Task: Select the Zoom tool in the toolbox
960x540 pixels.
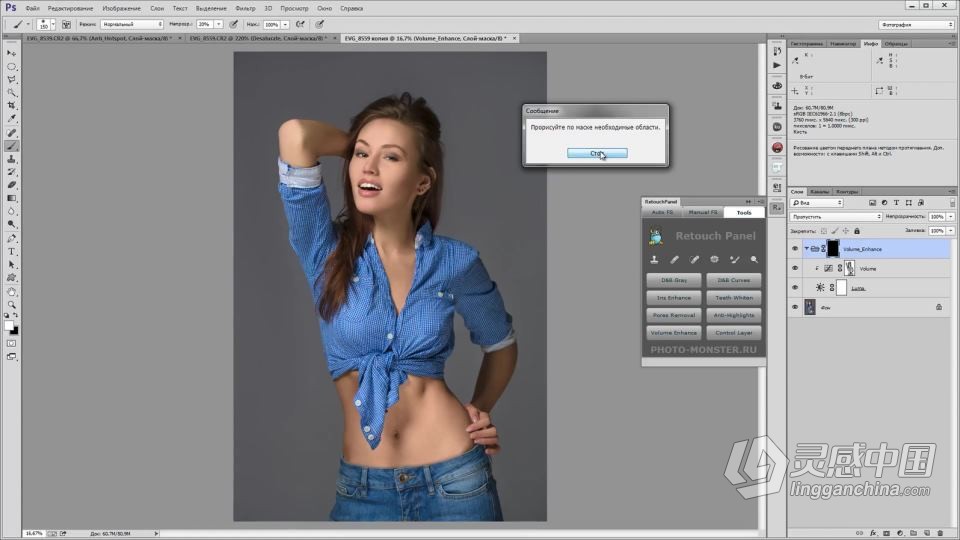Action: [x=12, y=304]
